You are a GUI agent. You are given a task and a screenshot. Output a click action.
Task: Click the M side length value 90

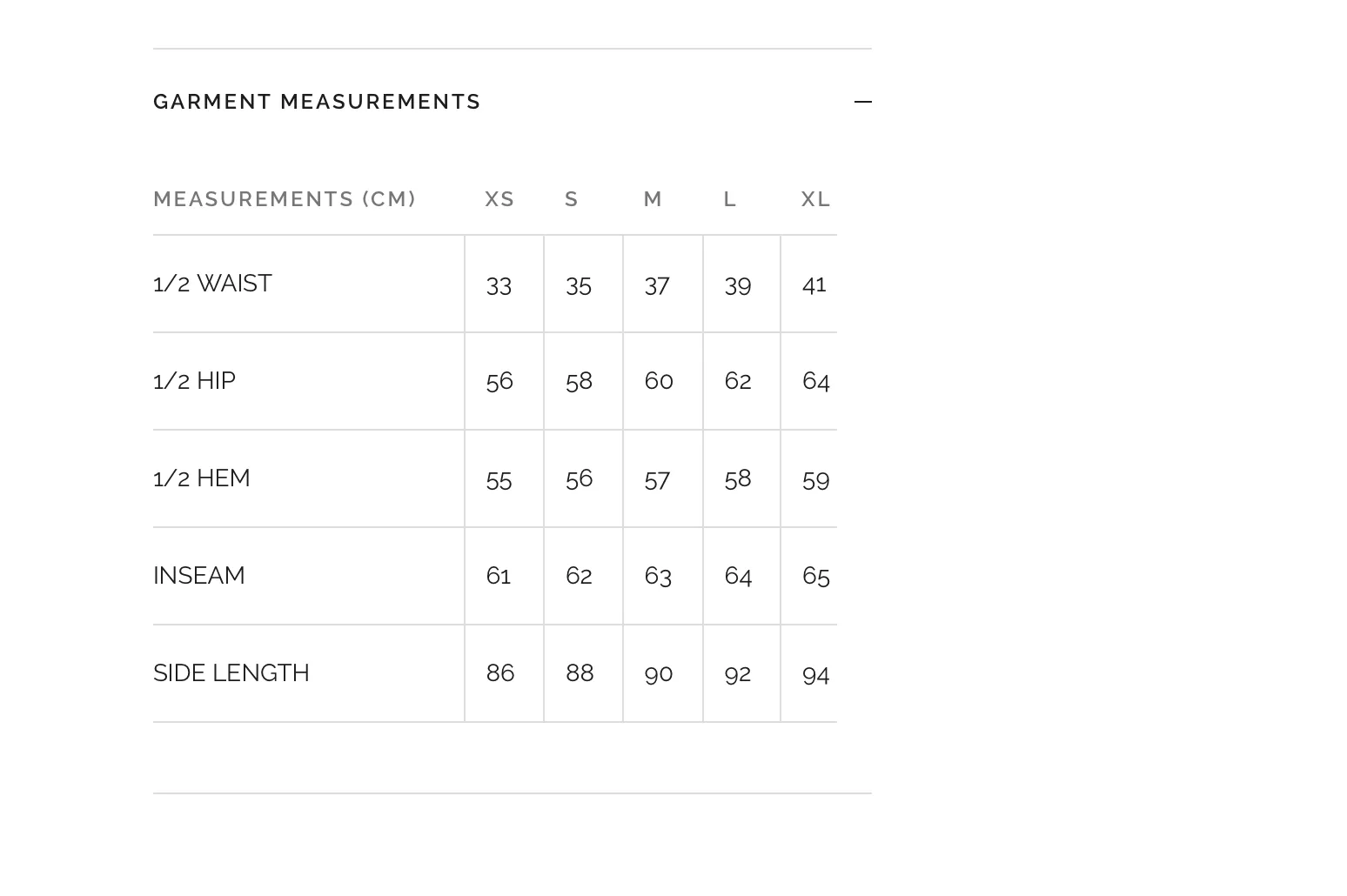pyautogui.click(x=659, y=674)
